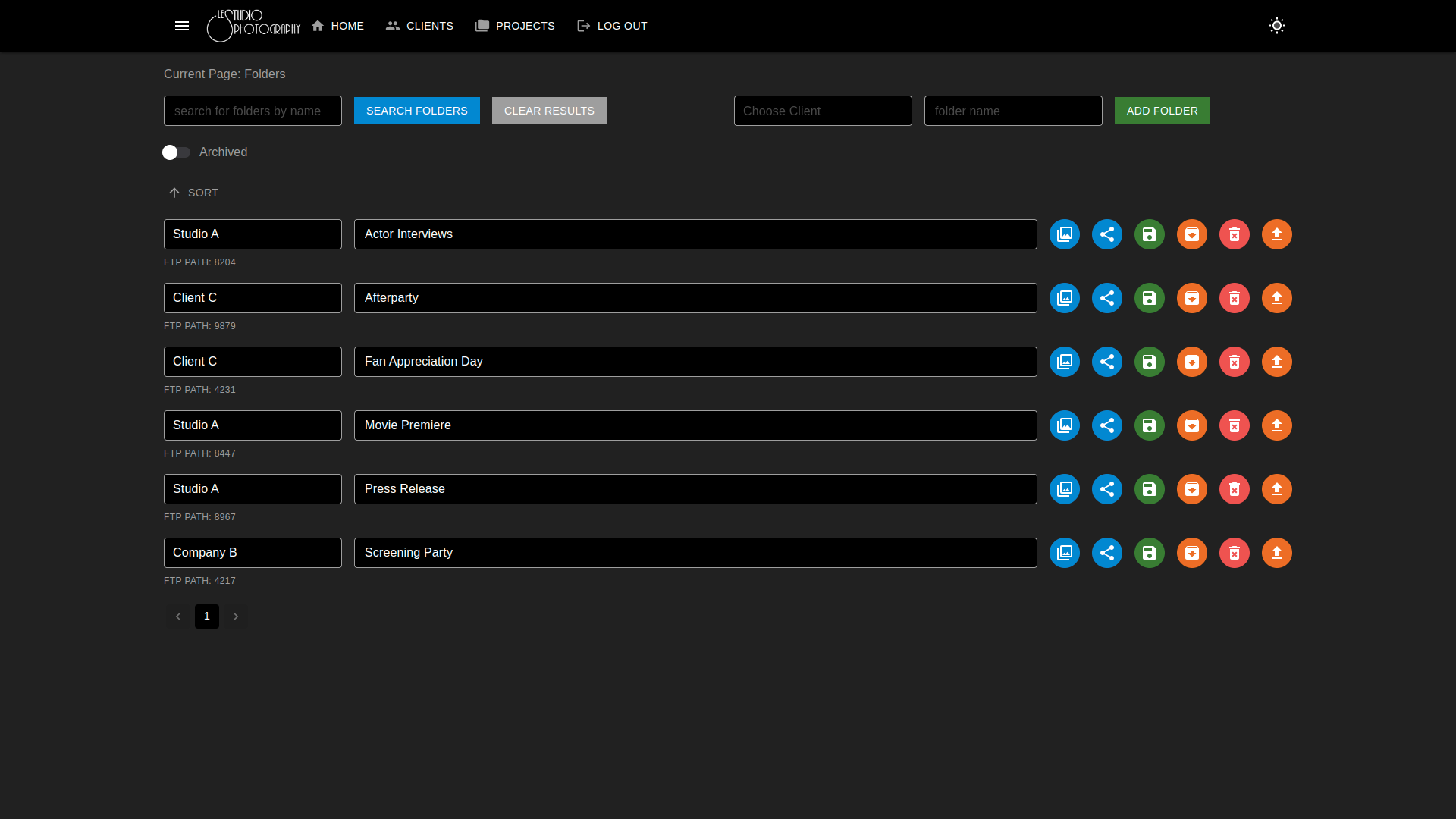Open the hamburger navigation menu
This screenshot has height=819, width=1456.
182,26
